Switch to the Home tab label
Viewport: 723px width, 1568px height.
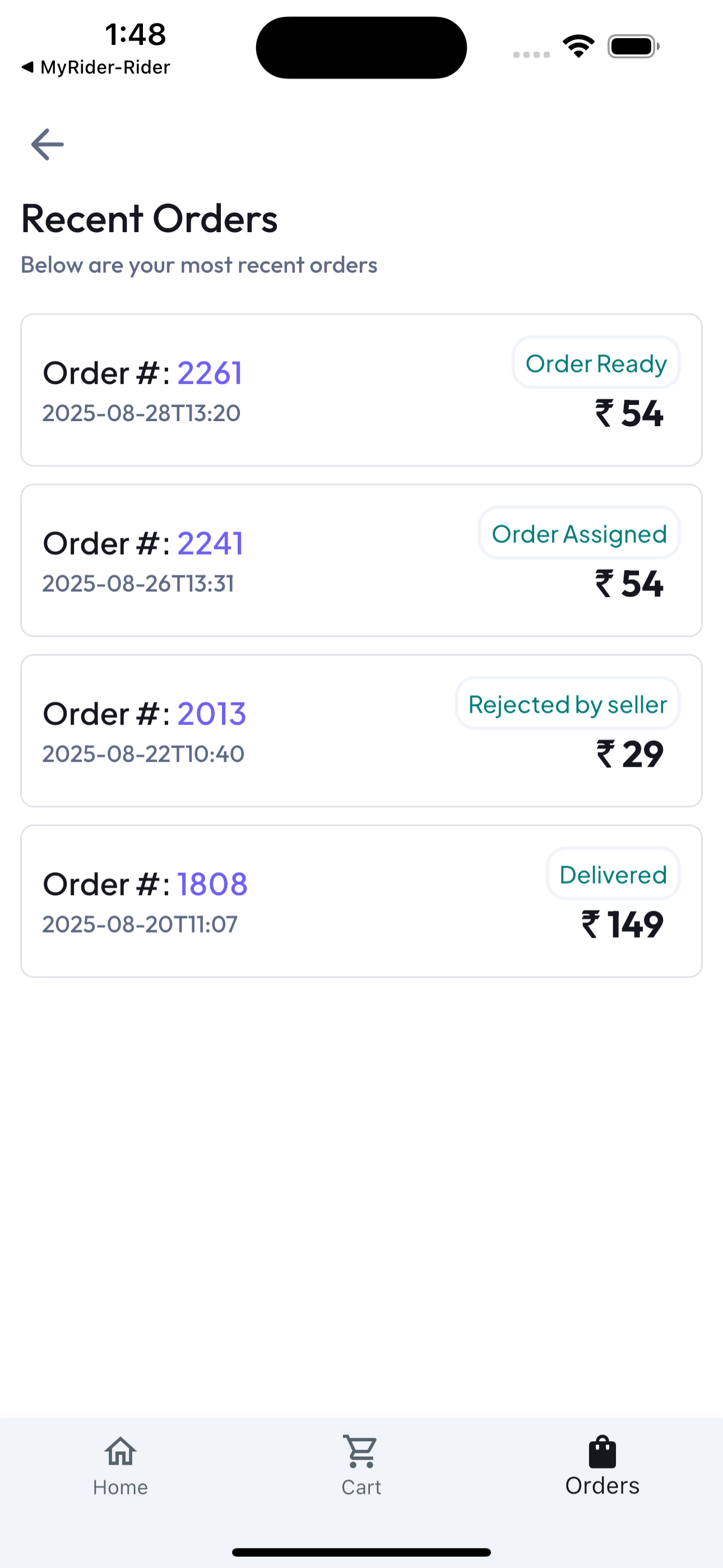(x=121, y=1487)
